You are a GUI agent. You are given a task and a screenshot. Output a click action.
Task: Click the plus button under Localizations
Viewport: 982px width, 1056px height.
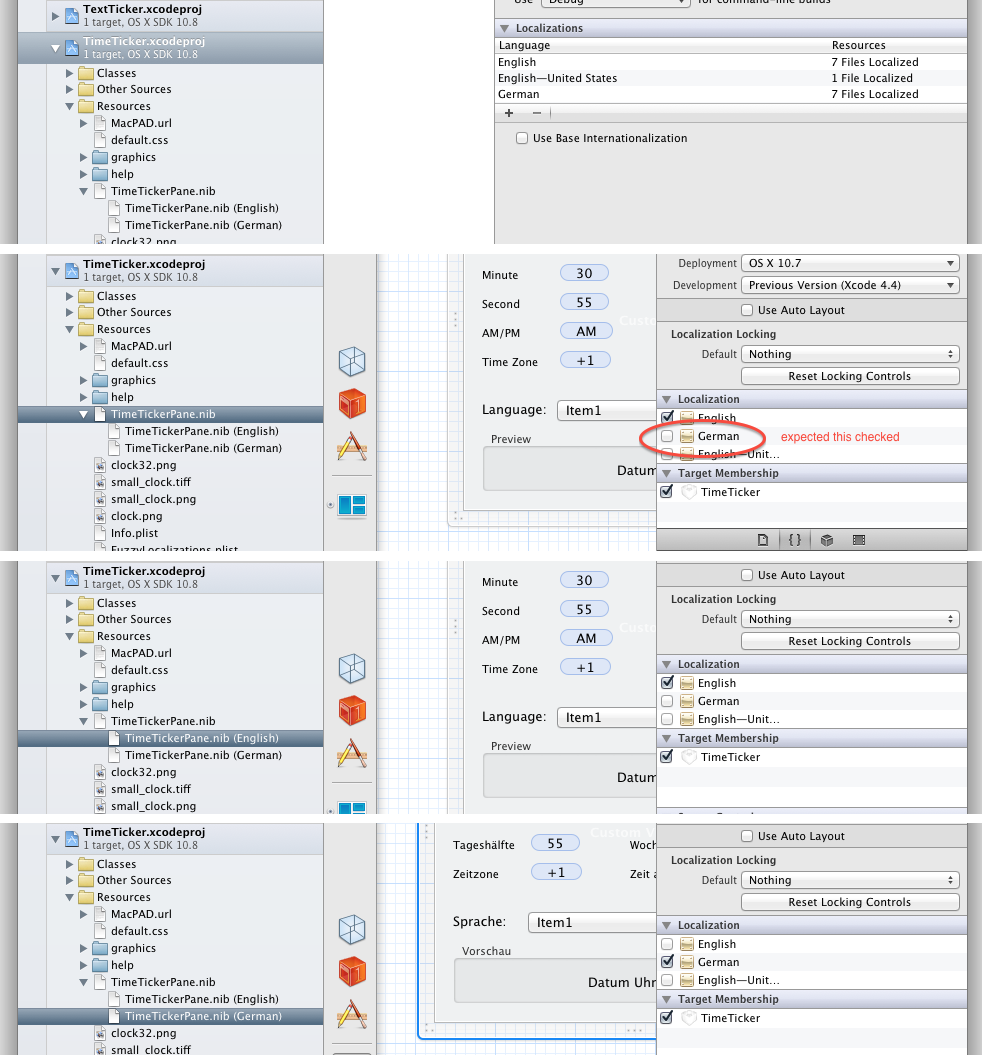[x=509, y=112]
